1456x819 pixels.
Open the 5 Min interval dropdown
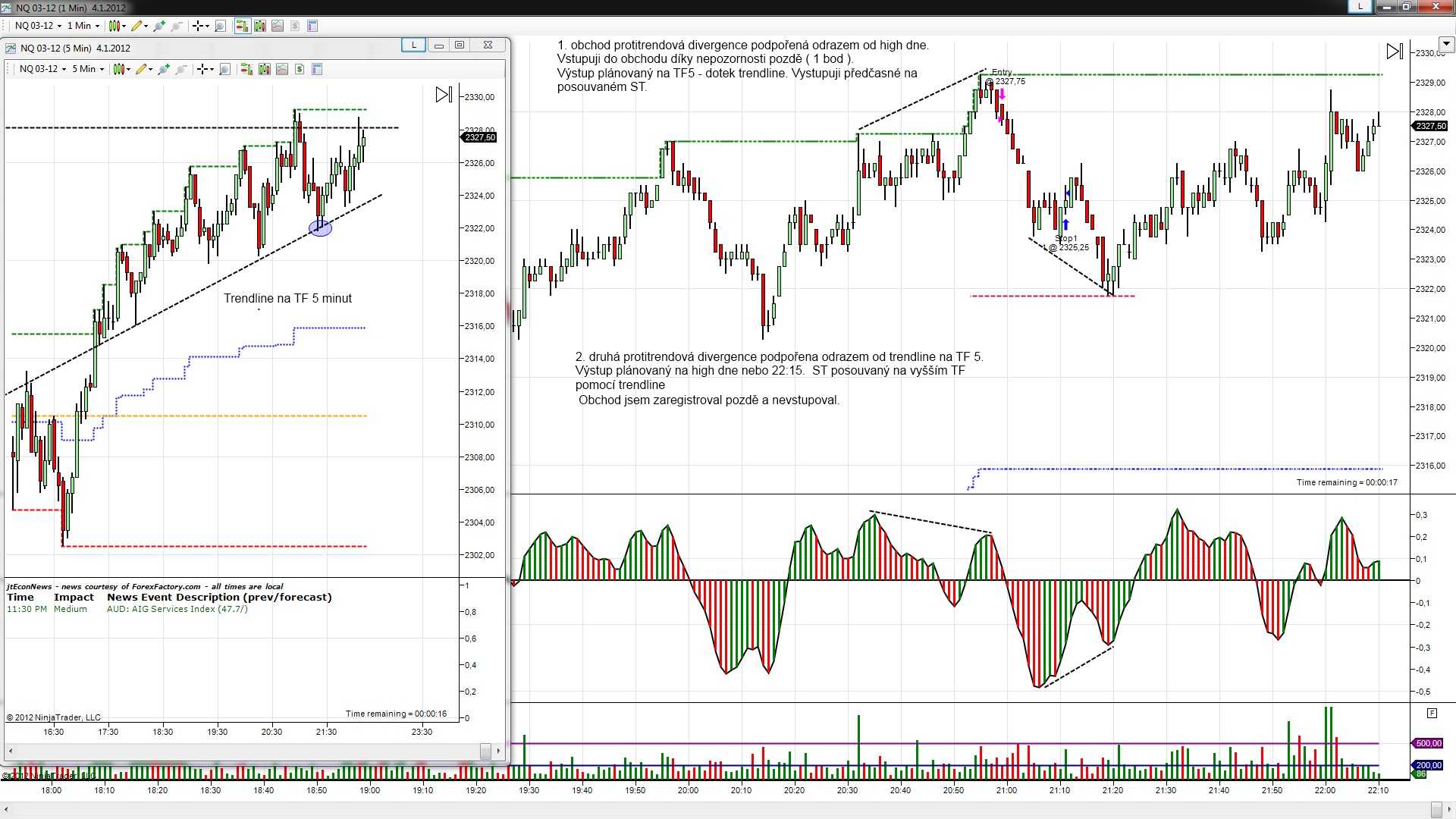pyautogui.click(x=88, y=69)
